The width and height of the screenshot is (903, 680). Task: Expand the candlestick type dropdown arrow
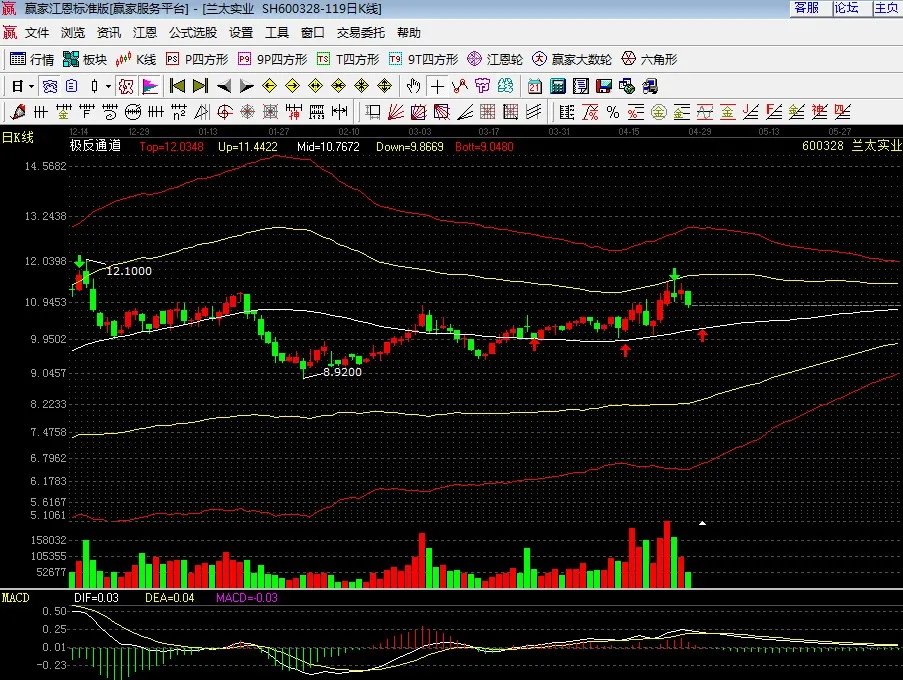coord(107,86)
